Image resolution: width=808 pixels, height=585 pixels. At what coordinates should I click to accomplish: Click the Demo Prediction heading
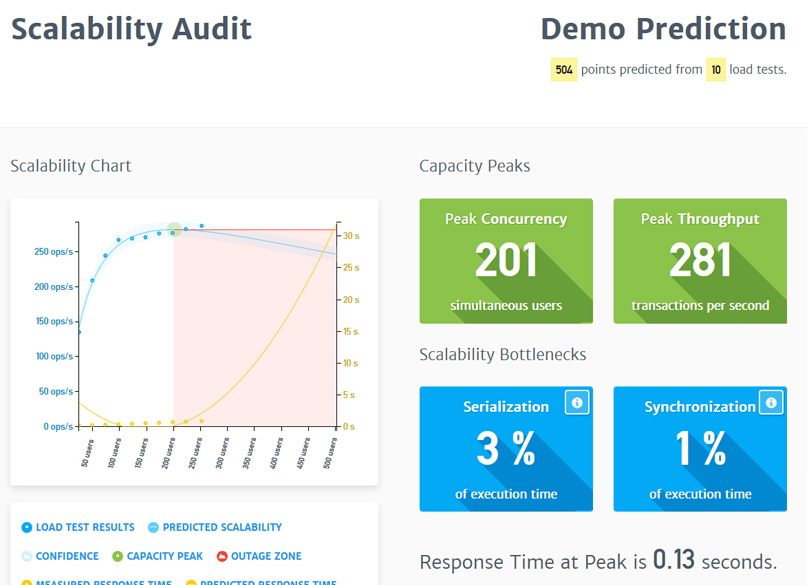pos(663,29)
